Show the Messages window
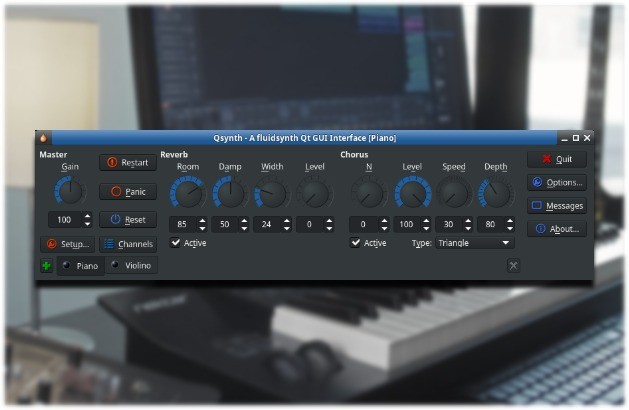 tap(557, 206)
